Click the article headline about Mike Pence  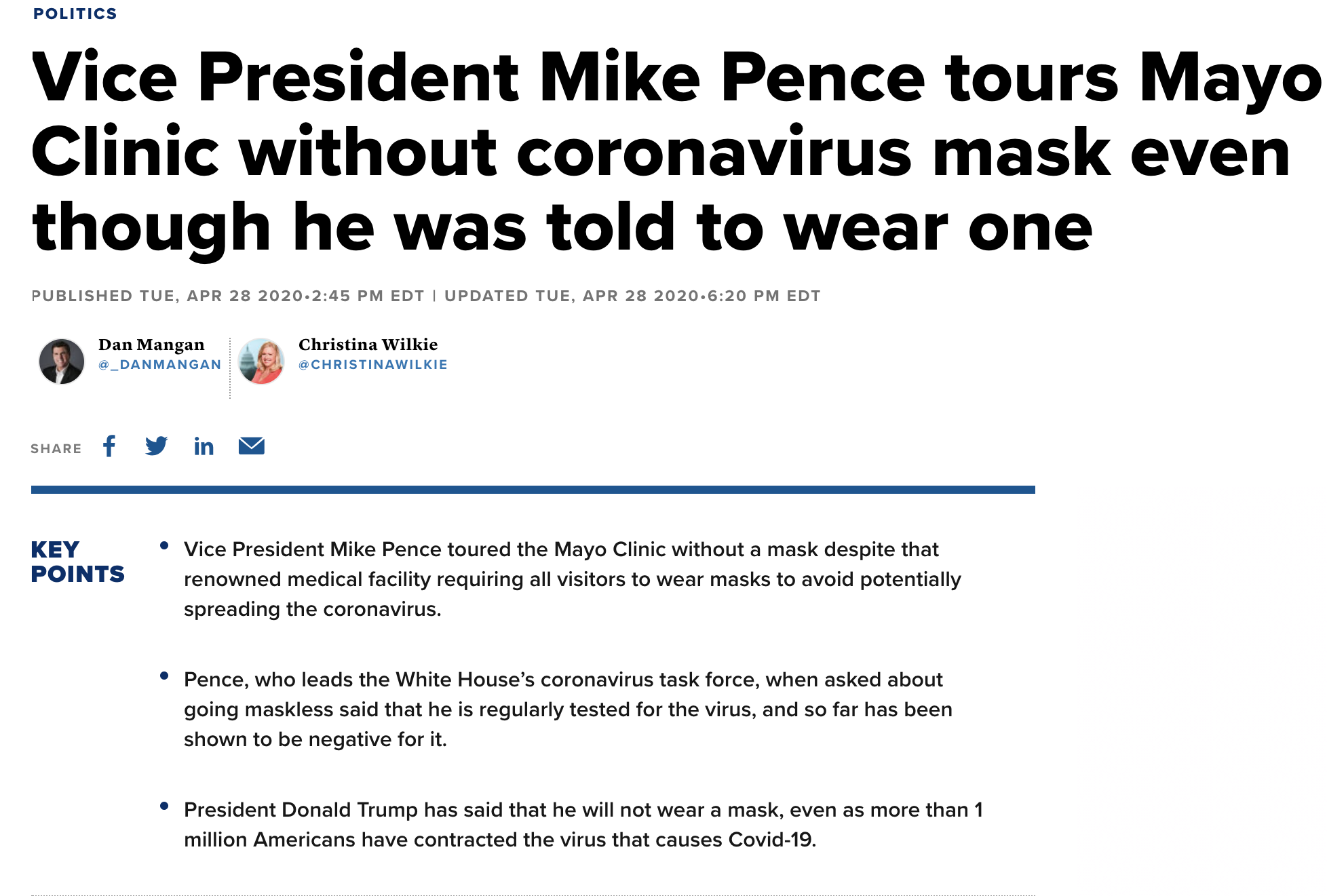tap(676, 152)
